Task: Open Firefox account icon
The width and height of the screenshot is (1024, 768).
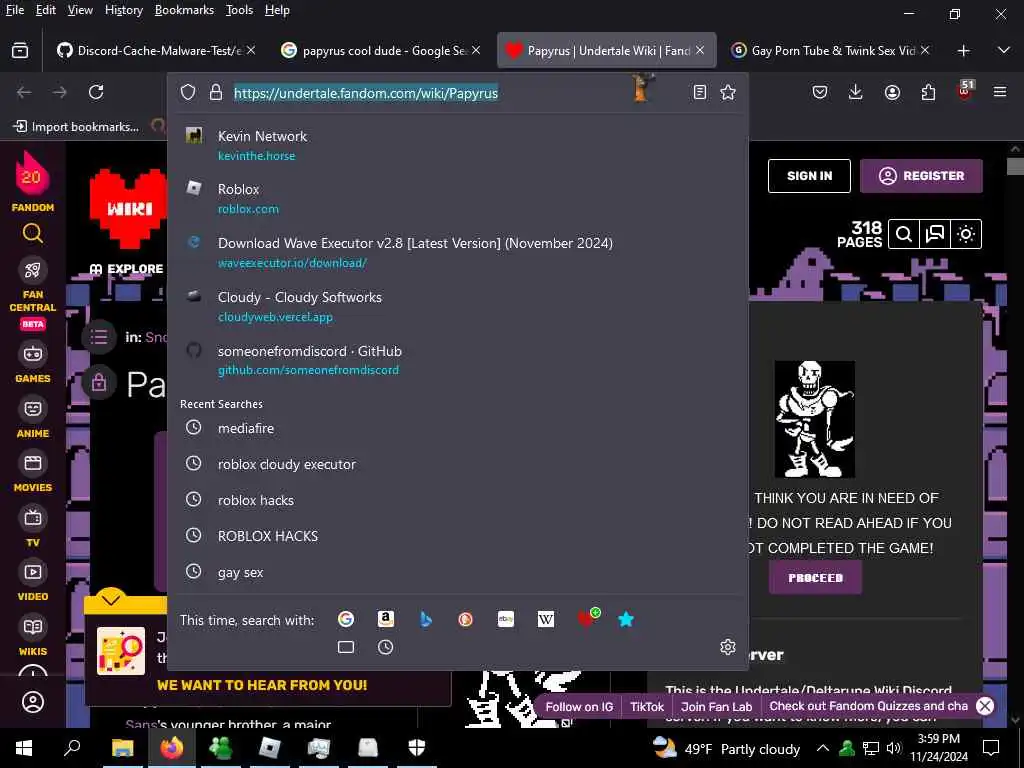Action: pos(892,92)
